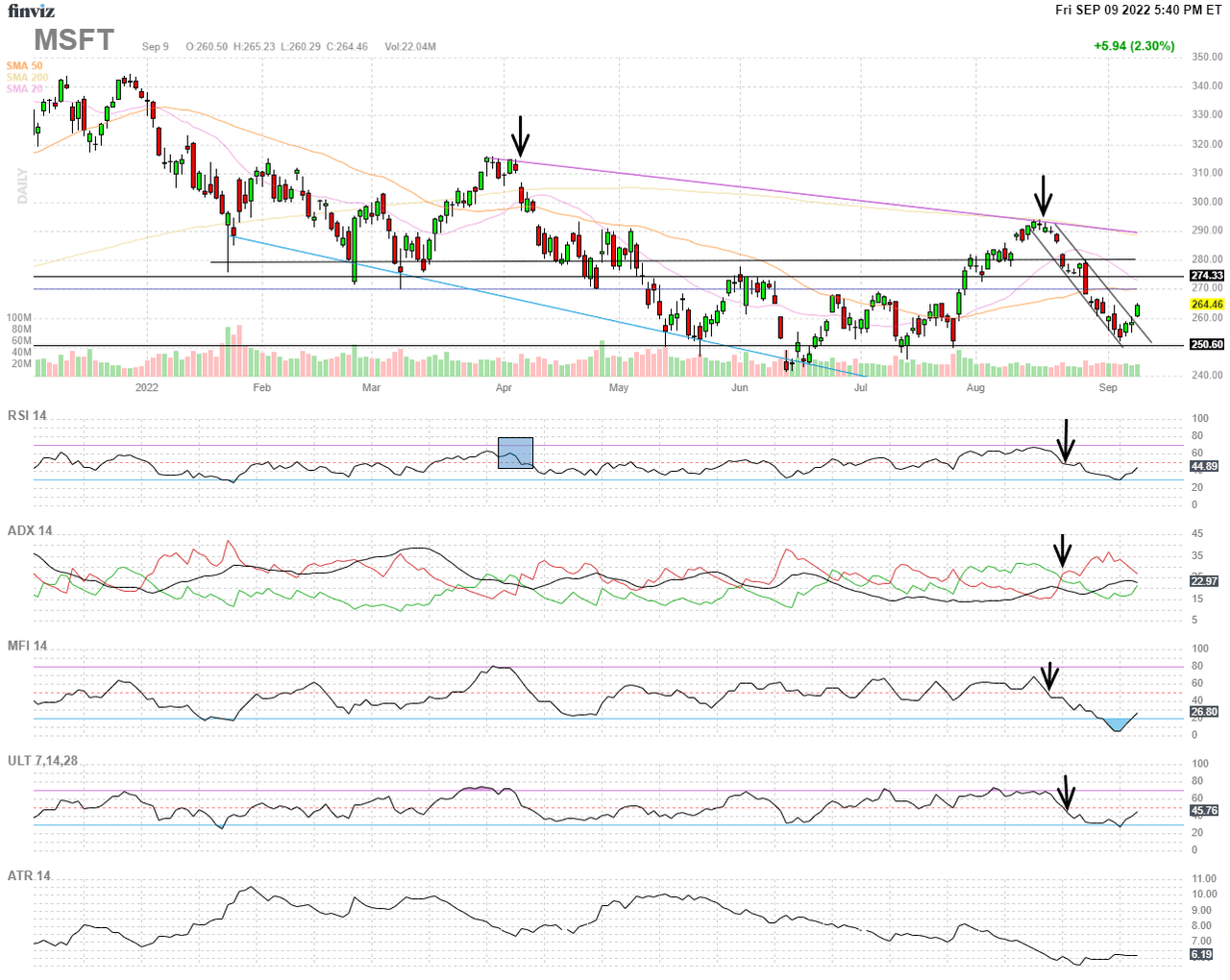Screen dimensions: 1230x980
Task: Click the close price C:264.46
Action: tap(347, 46)
